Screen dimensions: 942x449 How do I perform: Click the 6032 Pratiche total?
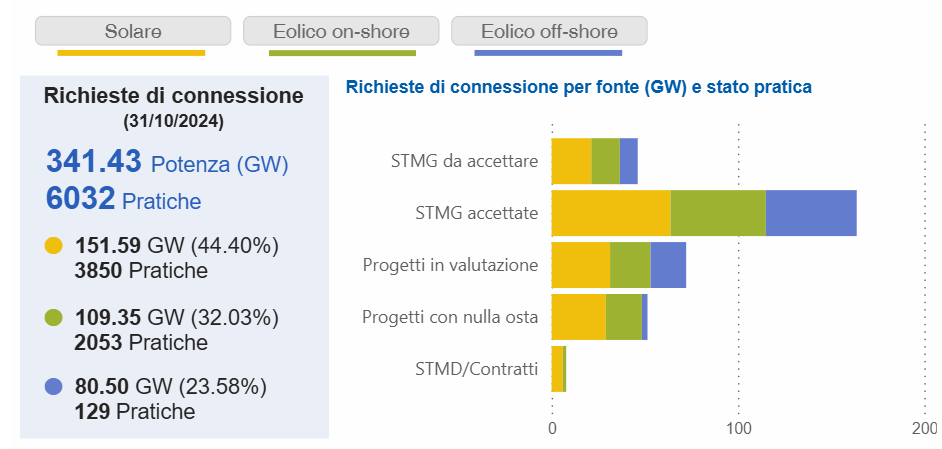pyautogui.click(x=123, y=199)
